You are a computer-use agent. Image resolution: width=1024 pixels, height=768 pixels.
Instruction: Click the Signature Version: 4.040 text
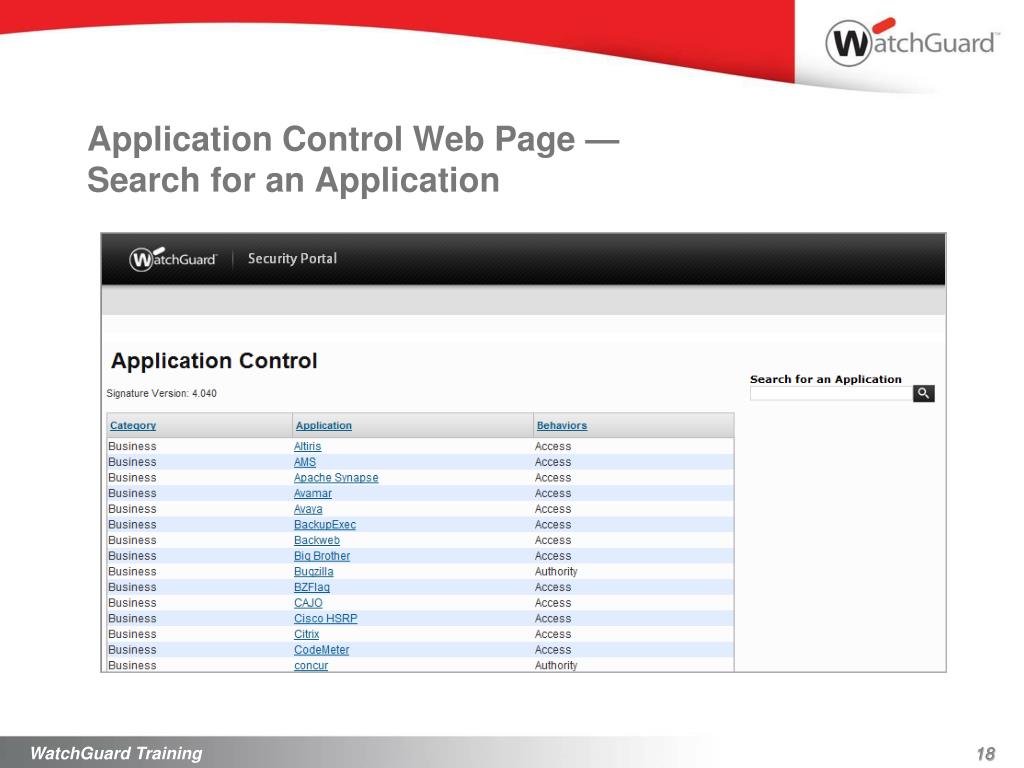point(161,393)
